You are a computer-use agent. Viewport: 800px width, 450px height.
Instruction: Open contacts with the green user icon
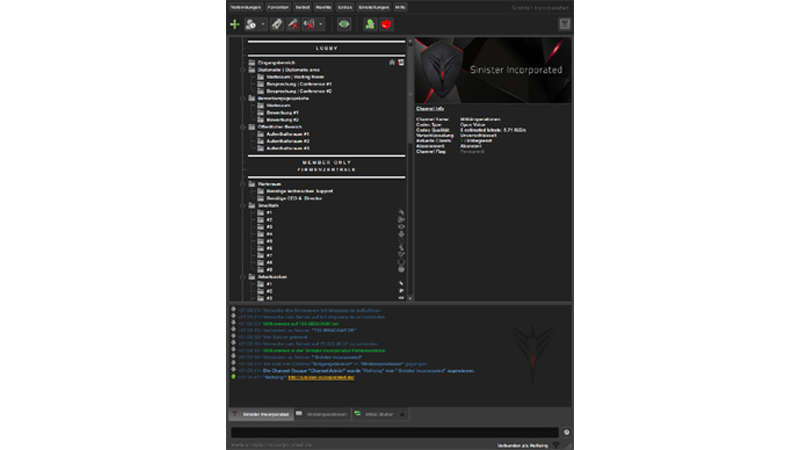pos(369,23)
